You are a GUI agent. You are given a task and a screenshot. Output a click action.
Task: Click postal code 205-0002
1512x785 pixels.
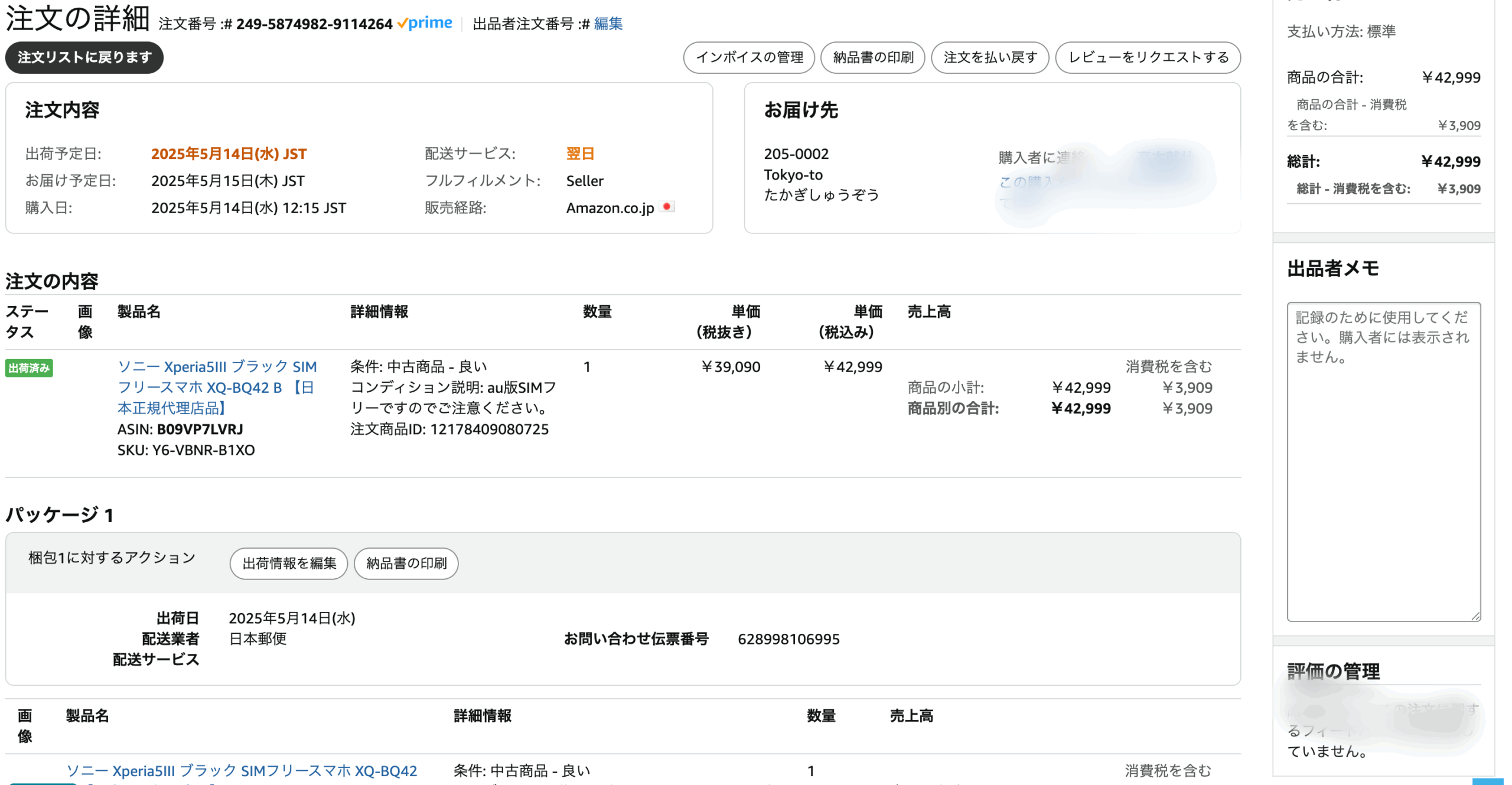tap(796, 154)
